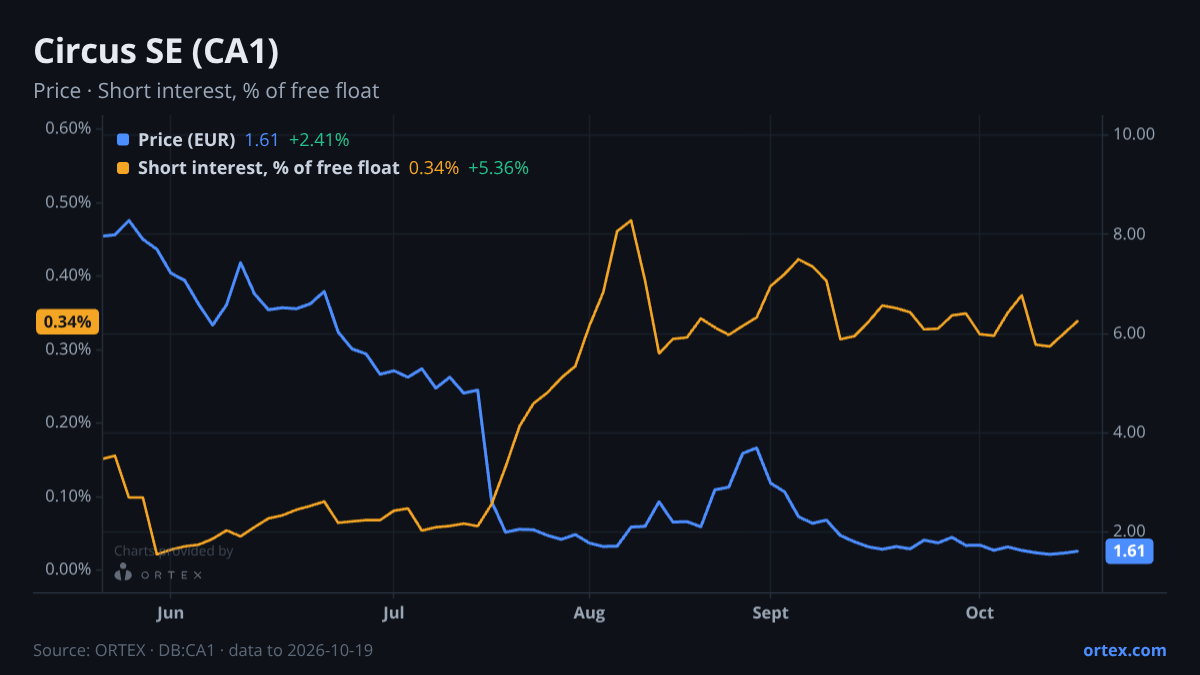
Task: Click the Jul x-axis label
Action: coord(394,612)
